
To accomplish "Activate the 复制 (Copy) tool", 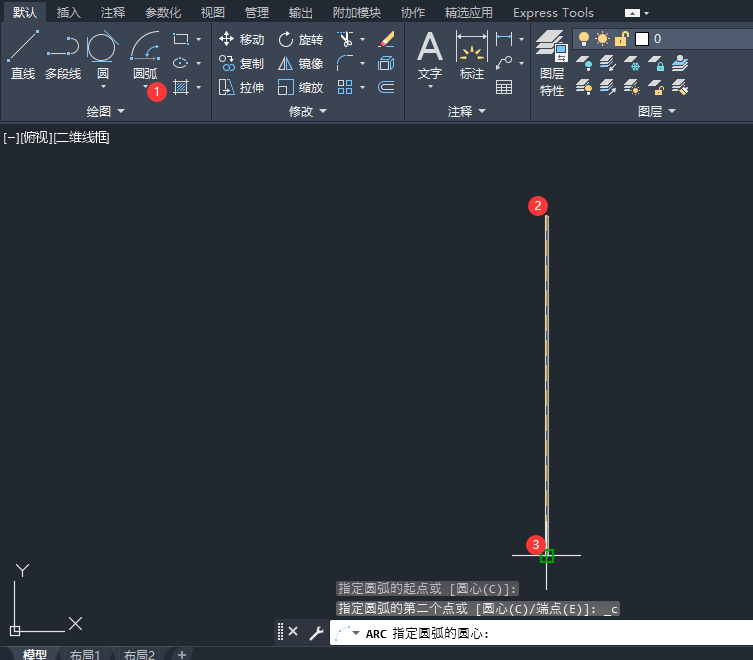I will tap(242, 63).
